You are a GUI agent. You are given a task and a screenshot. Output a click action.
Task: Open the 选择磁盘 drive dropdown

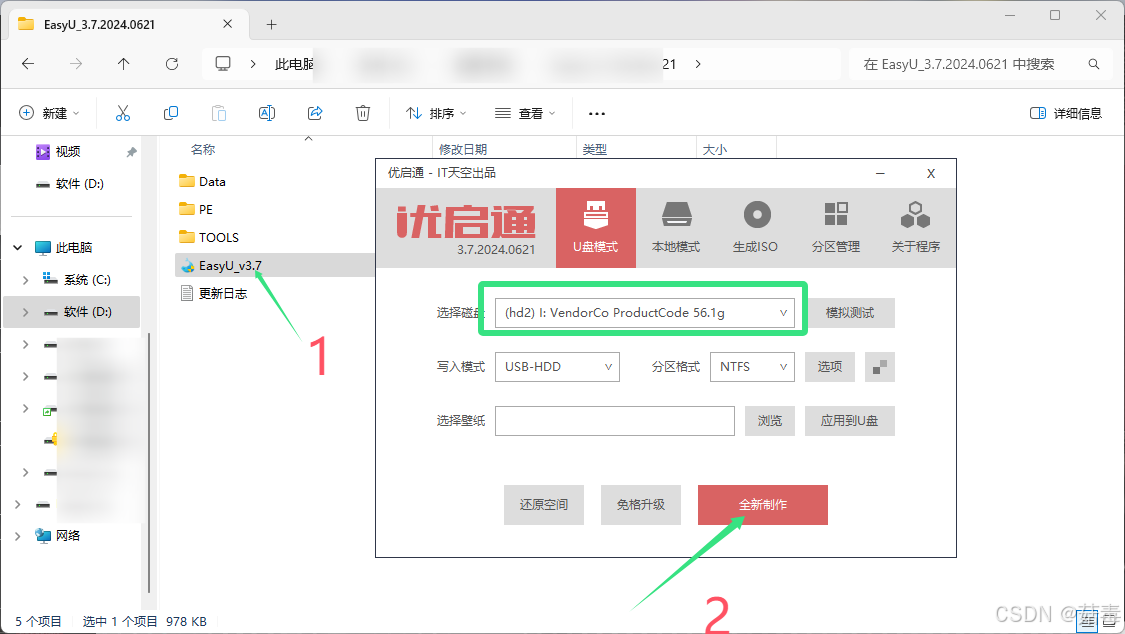pos(645,313)
